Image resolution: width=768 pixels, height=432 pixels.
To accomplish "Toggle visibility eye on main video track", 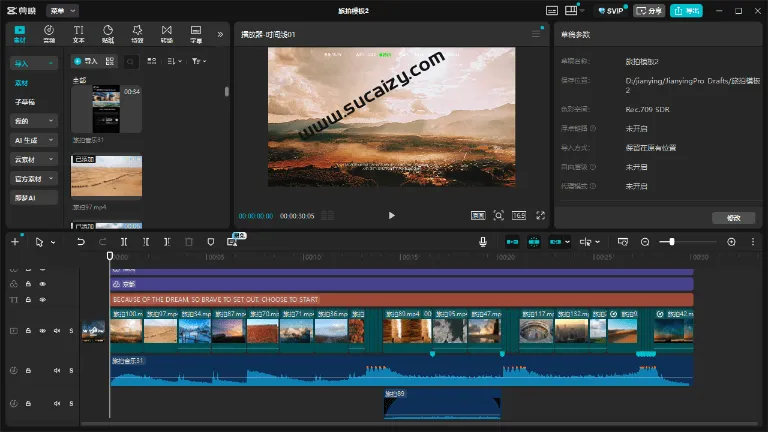I will [x=42, y=330].
